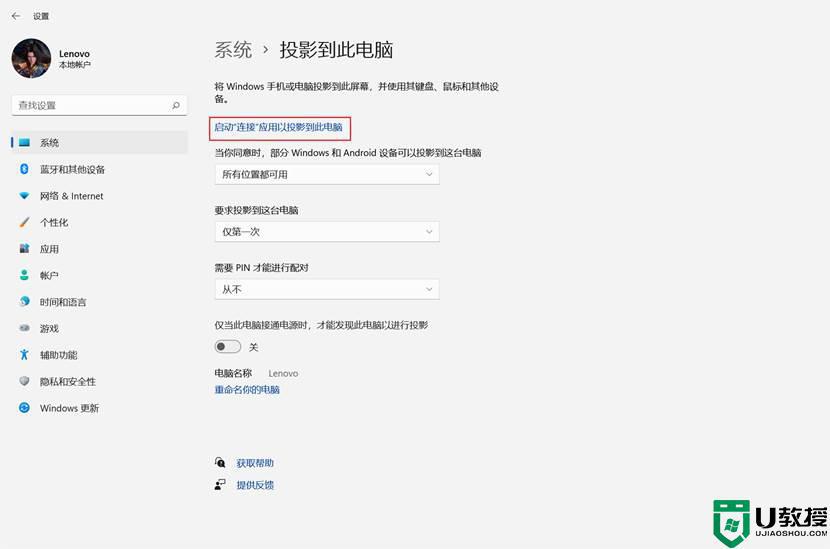This screenshot has height=549, width=830.
Task: Click the 电脑名称 Lenovo value
Action: tap(283, 373)
